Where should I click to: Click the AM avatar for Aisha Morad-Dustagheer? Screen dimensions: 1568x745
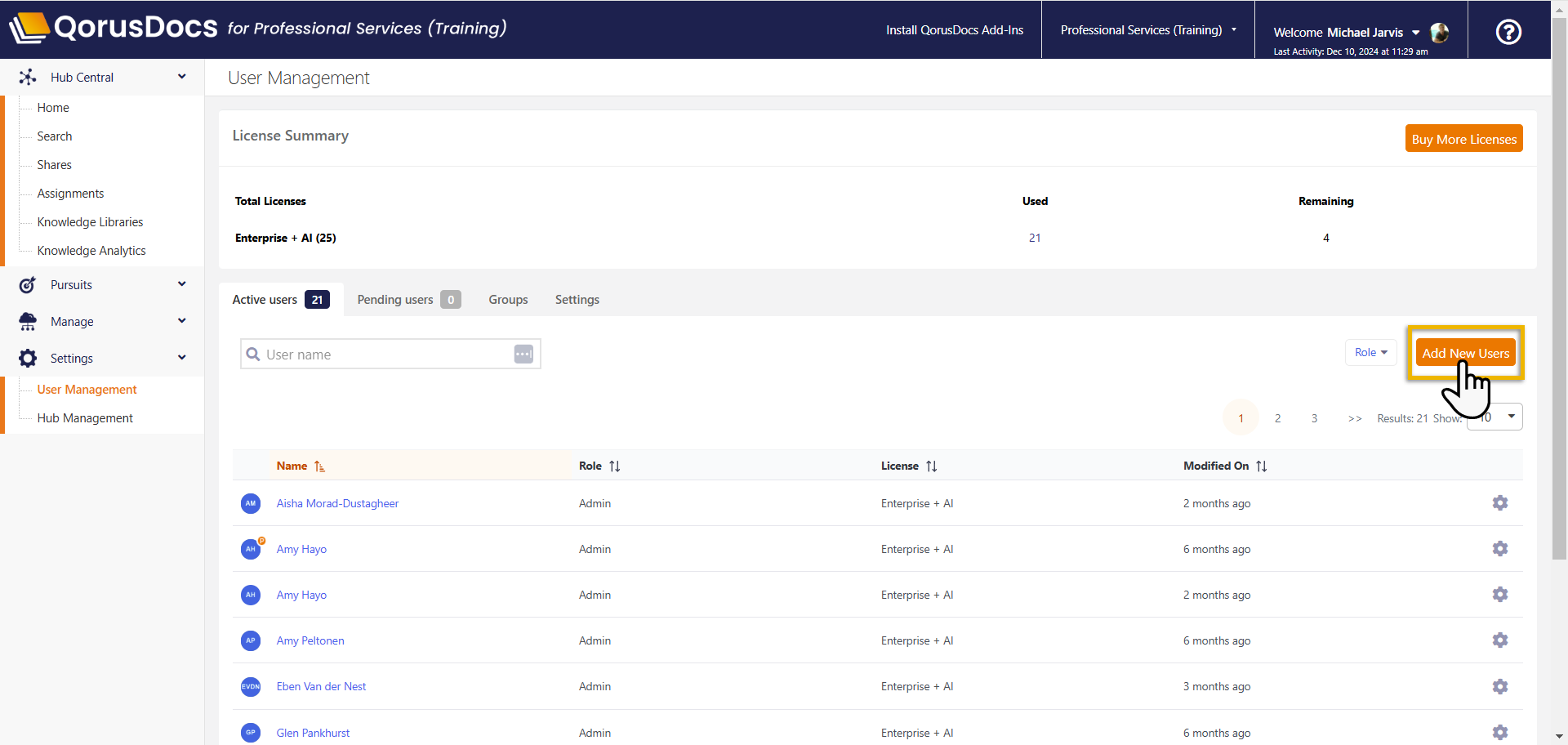251,503
